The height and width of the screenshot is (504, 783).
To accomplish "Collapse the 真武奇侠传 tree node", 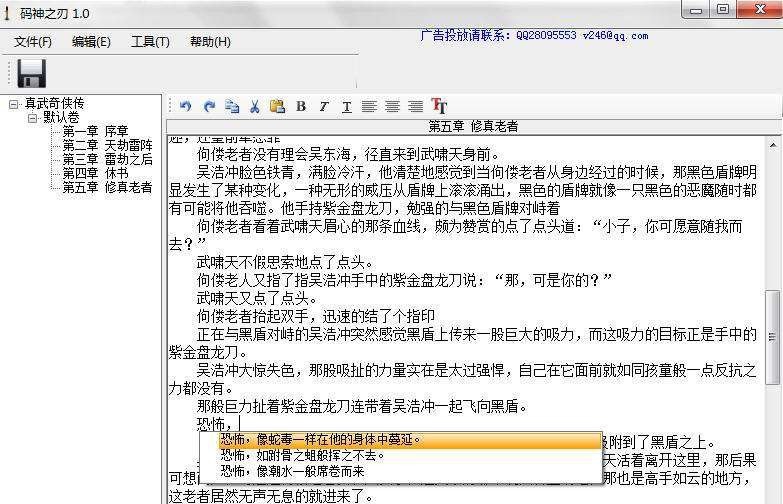I will [x=13, y=104].
